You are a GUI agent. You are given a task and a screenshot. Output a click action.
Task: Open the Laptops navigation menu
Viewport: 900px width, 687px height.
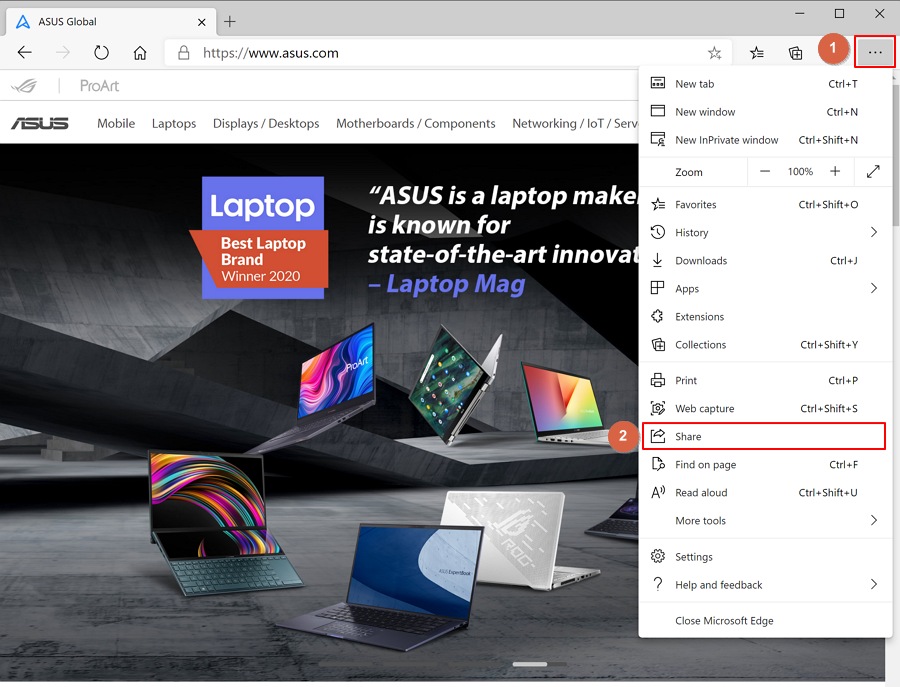coord(174,123)
